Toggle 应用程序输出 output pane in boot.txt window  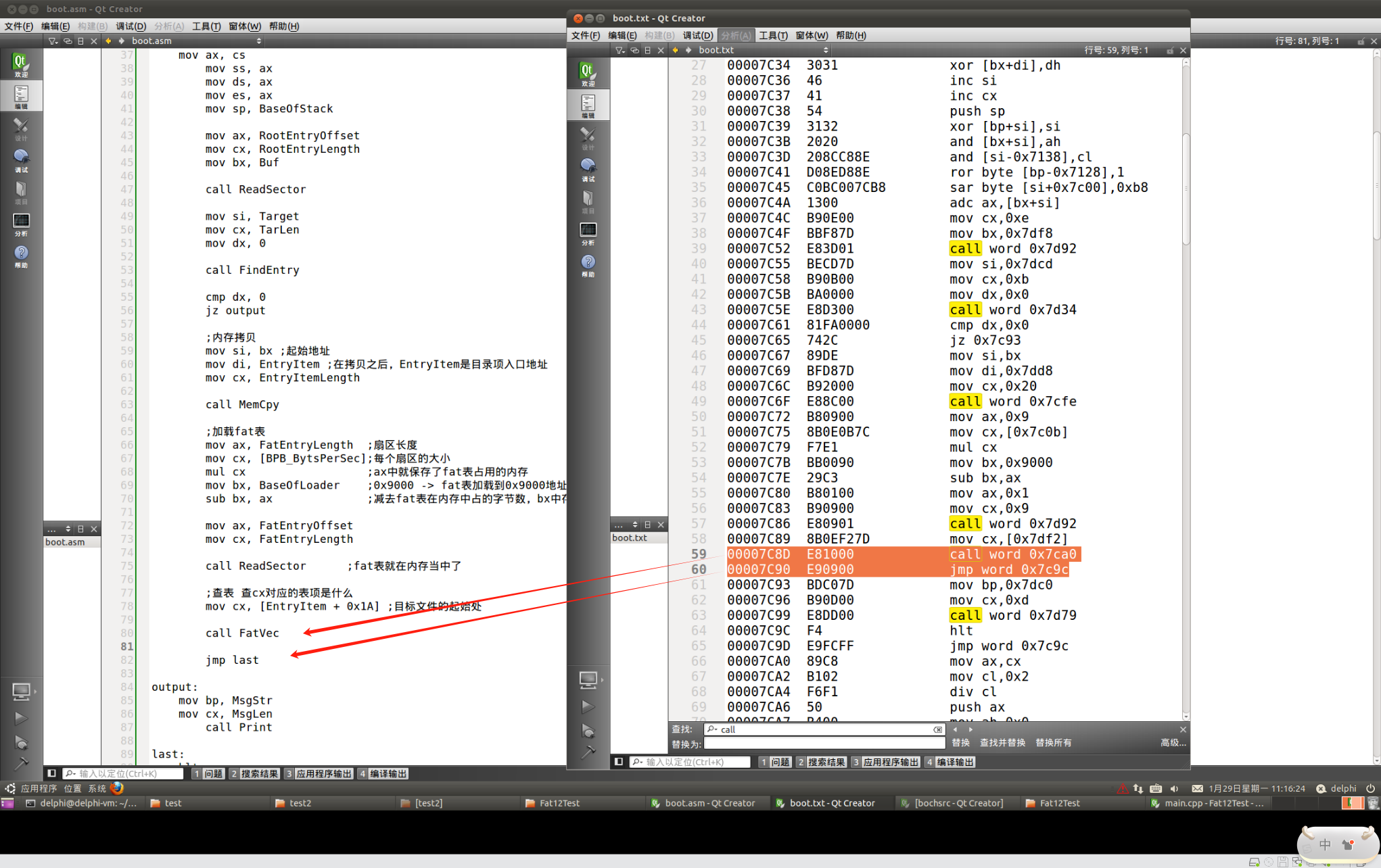(885, 762)
